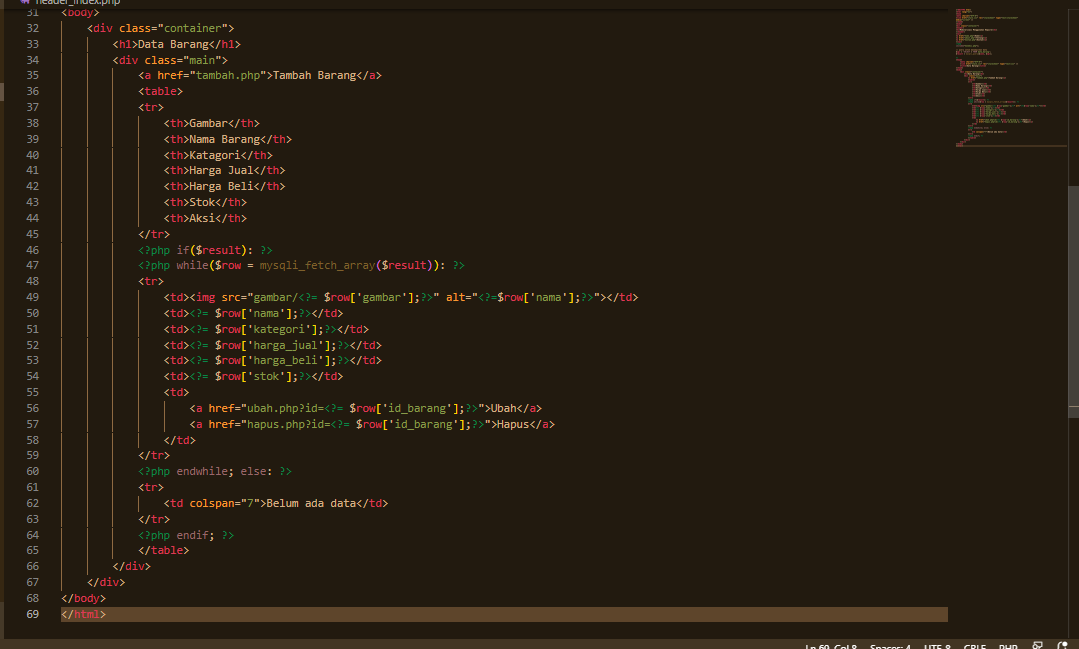This screenshot has height=649, width=1079.
Task: Click the th "Stok" header text
Action: pos(202,202)
